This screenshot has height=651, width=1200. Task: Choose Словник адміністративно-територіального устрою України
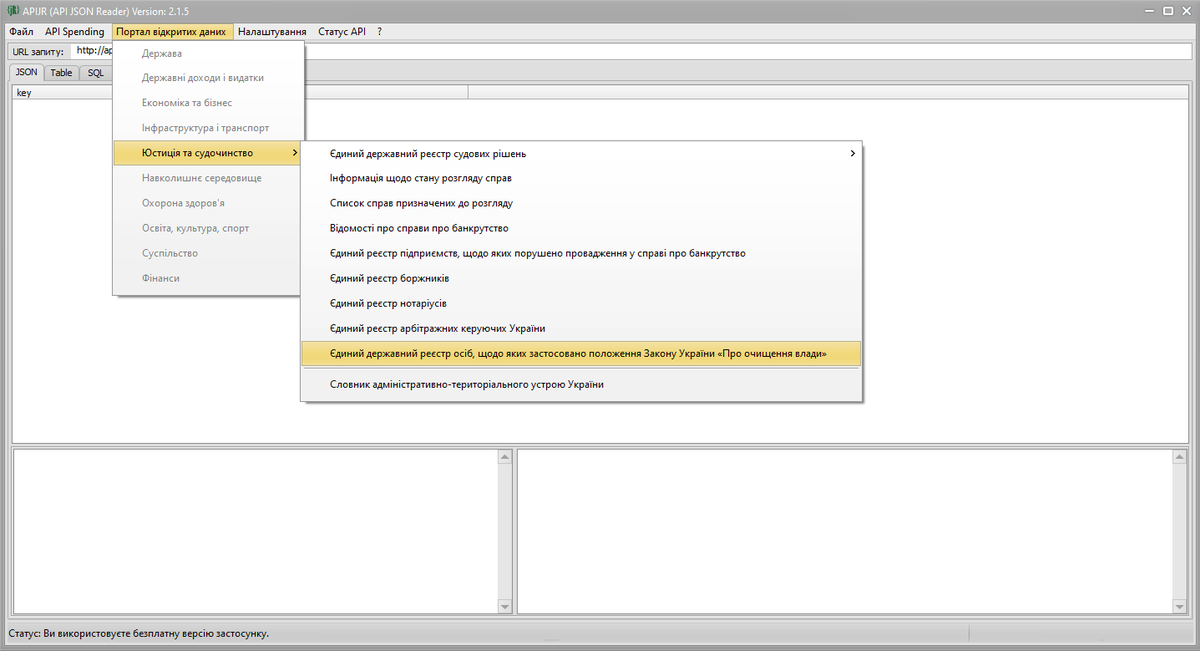(581, 384)
